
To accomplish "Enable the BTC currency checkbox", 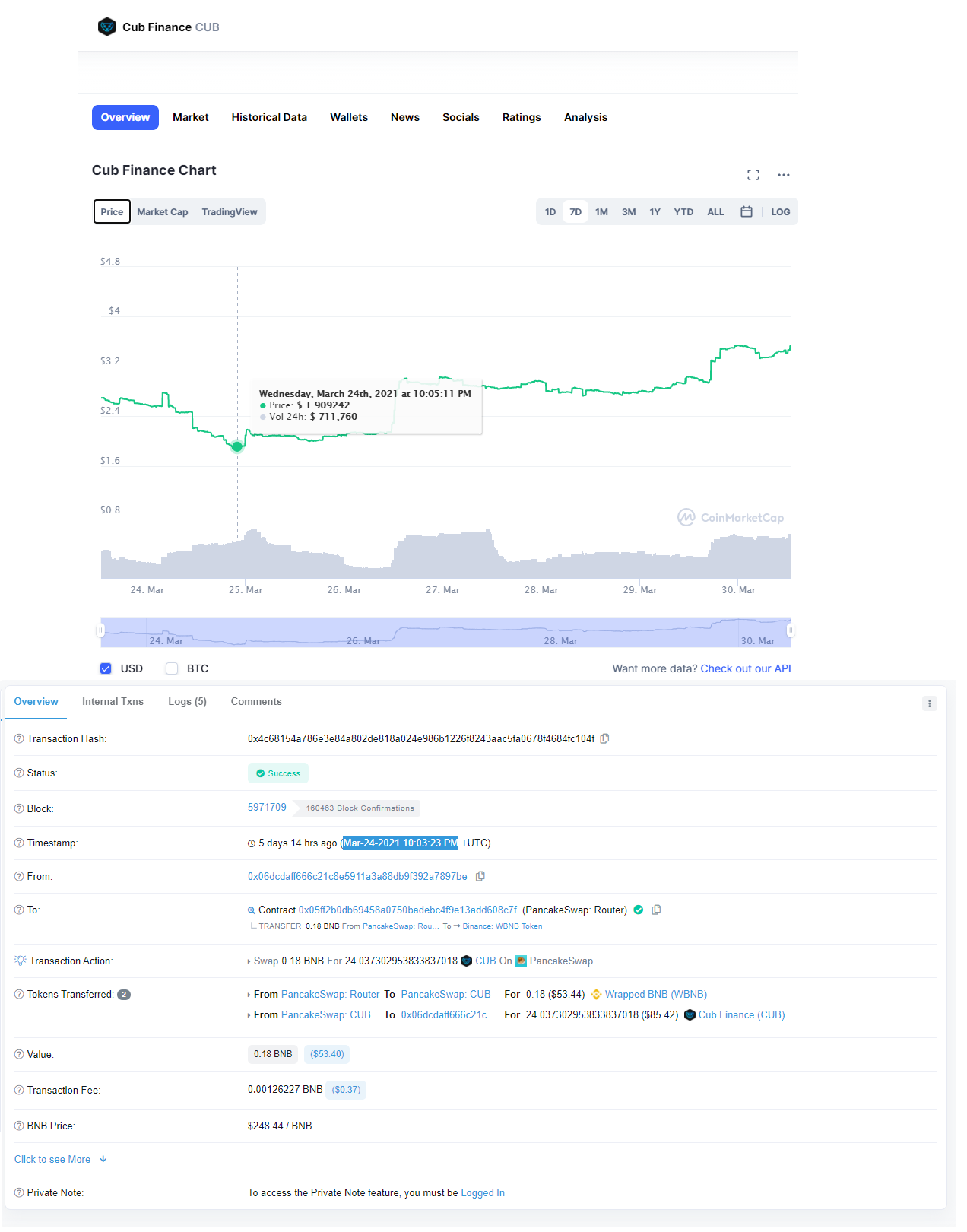I will [x=172, y=668].
